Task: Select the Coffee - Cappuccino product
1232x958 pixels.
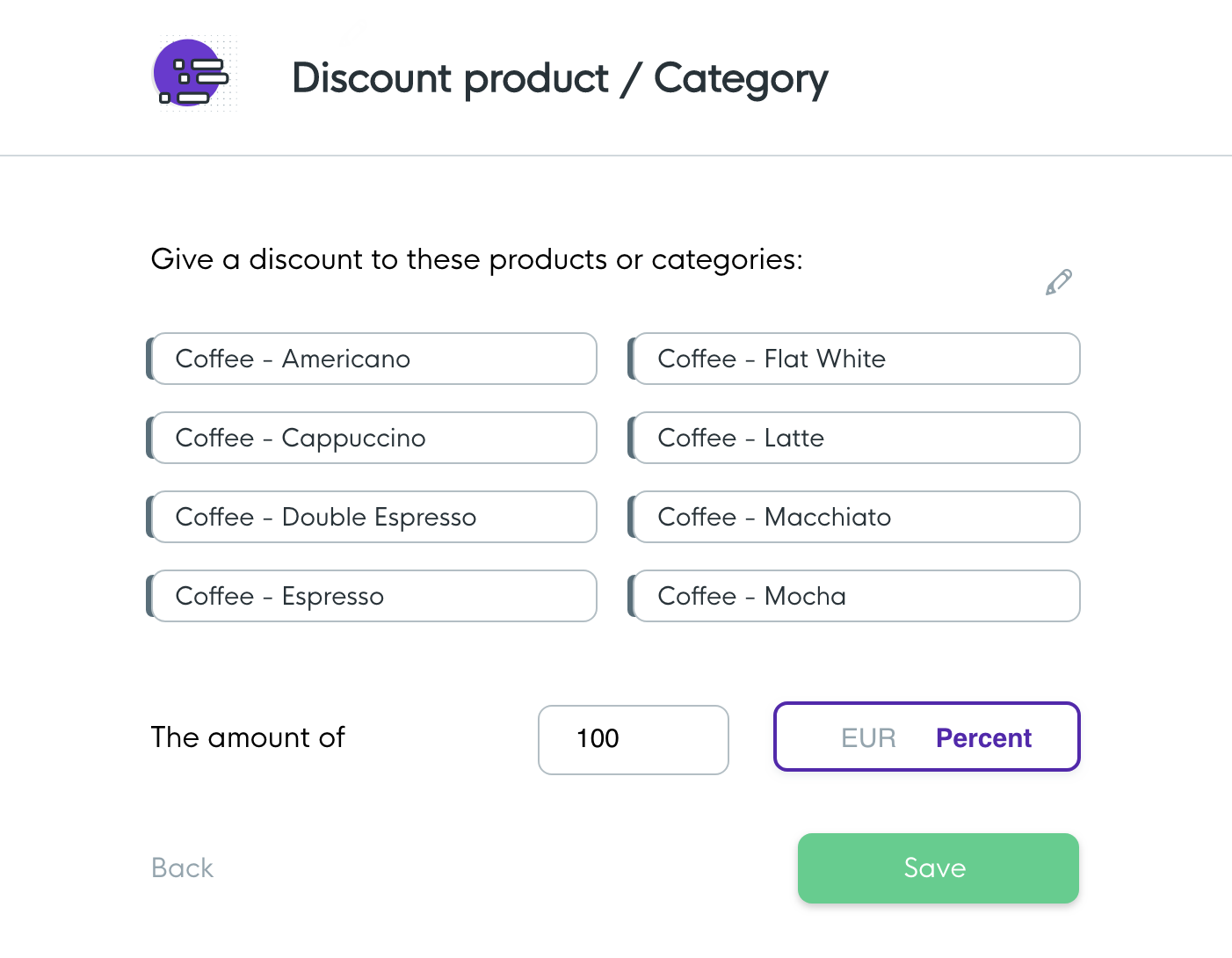Action: pyautogui.click(x=374, y=438)
